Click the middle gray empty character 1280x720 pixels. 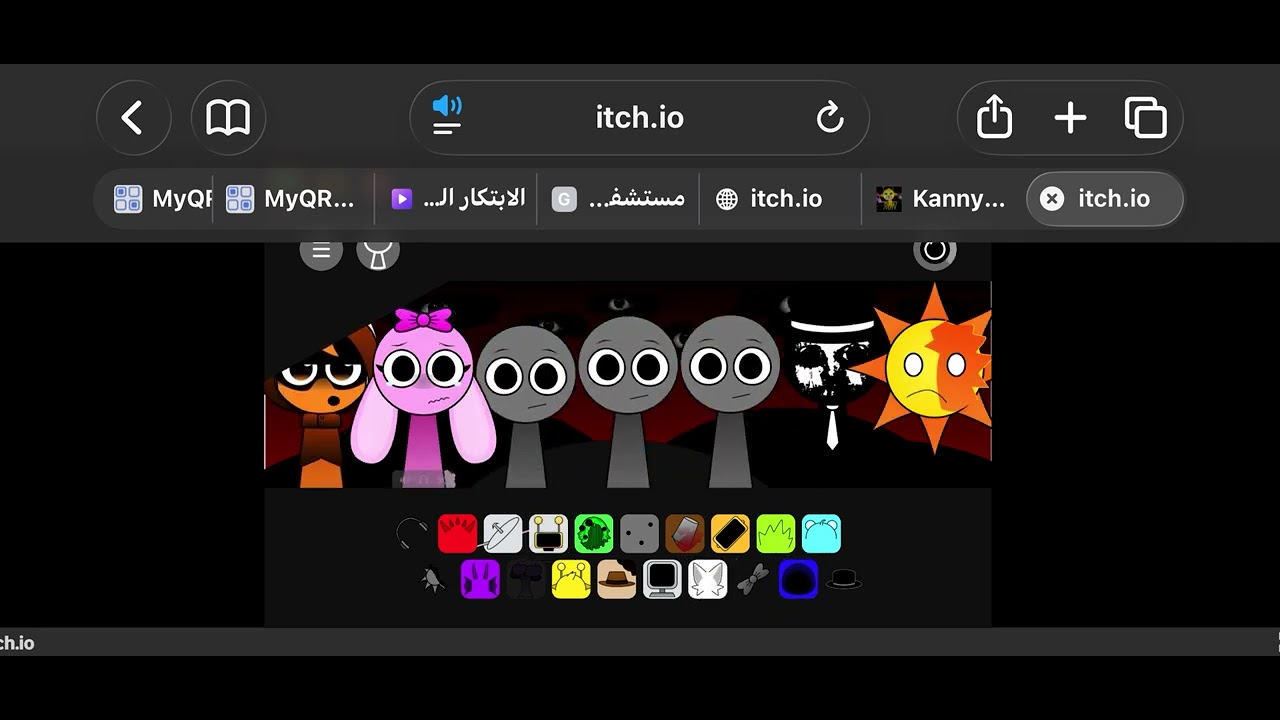click(x=628, y=401)
